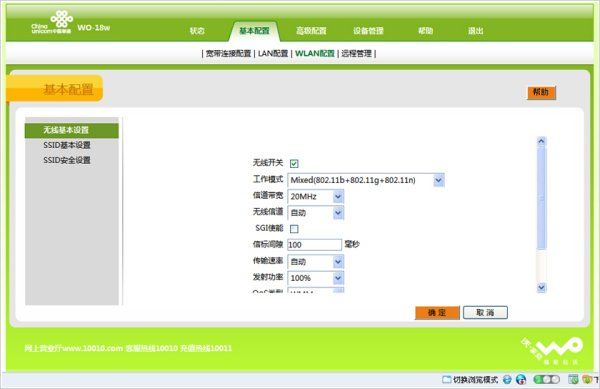Enable the SGI使能 checkbox
The width and height of the screenshot is (600, 389).
pyautogui.click(x=294, y=229)
